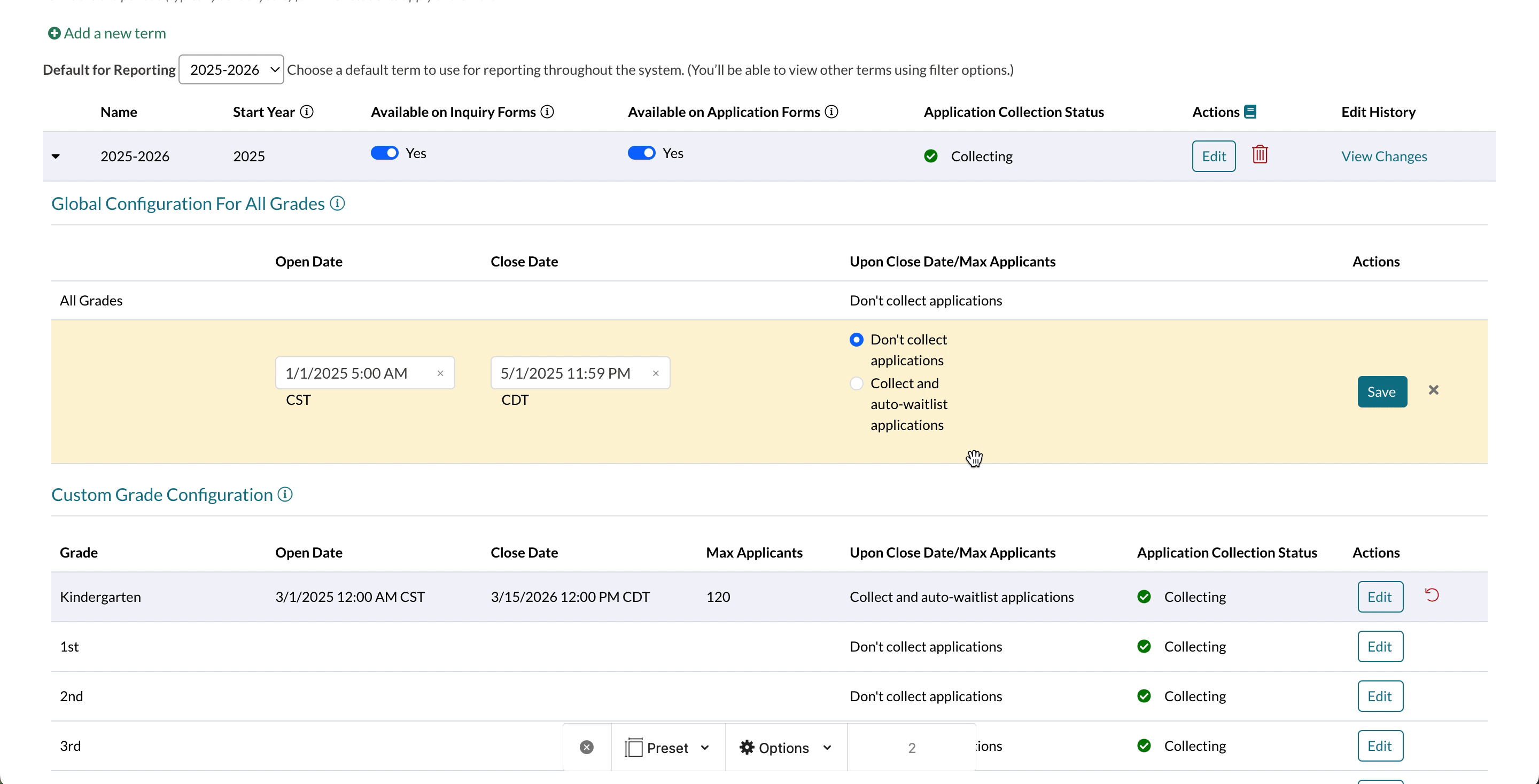
Task: Click the Custom Grade Configuration info icon
Action: (285, 495)
